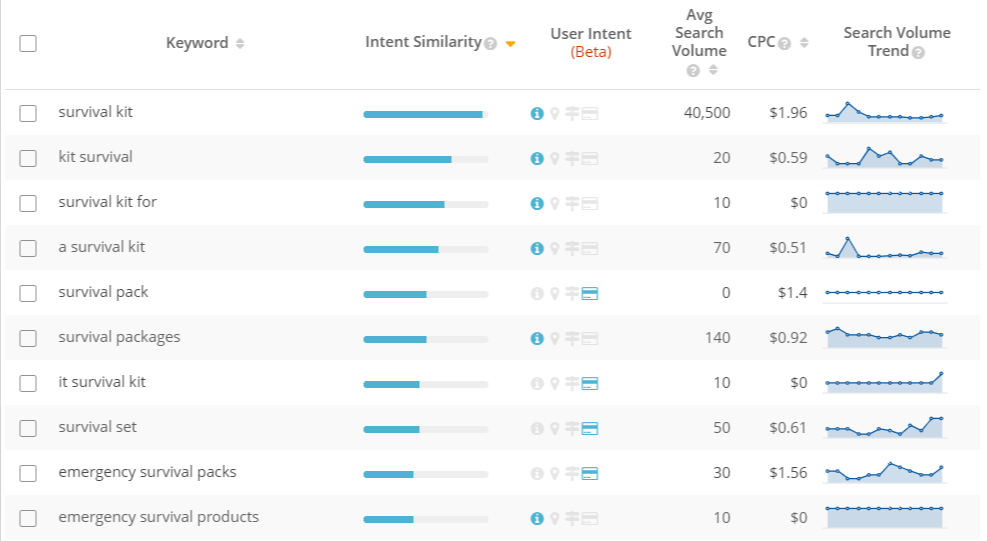Click location pin icon for kit survival
The width and height of the screenshot is (987, 541).
click(555, 159)
